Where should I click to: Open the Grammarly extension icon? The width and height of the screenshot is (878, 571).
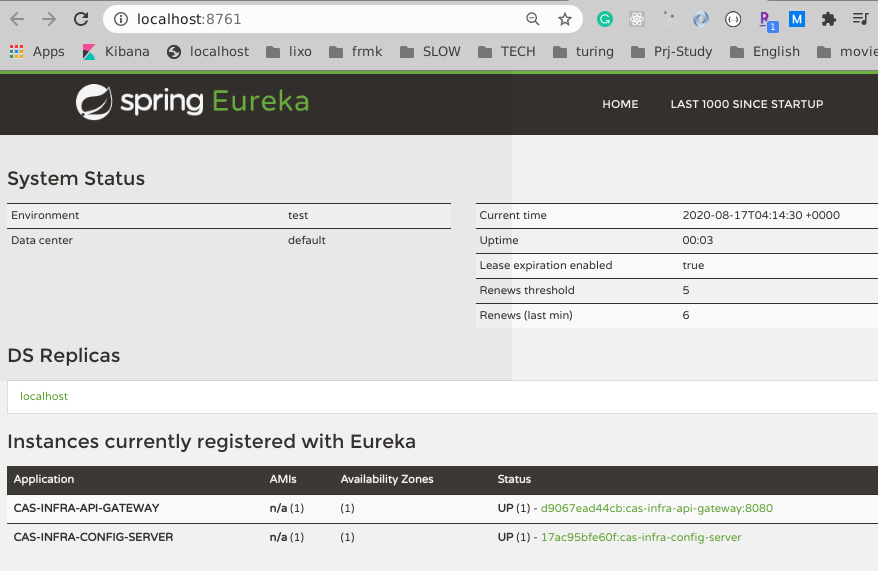click(605, 20)
